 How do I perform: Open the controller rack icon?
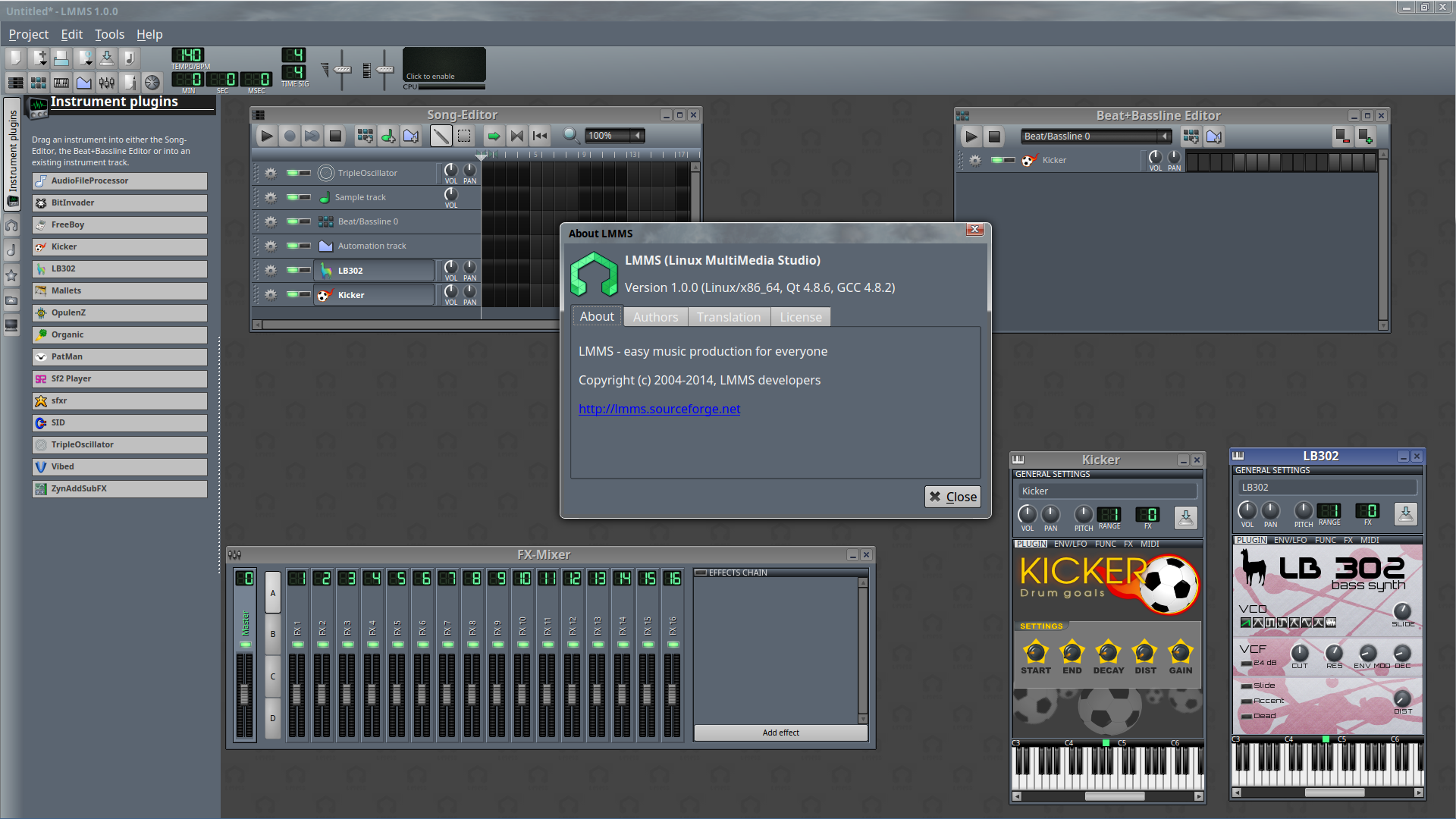[x=152, y=83]
